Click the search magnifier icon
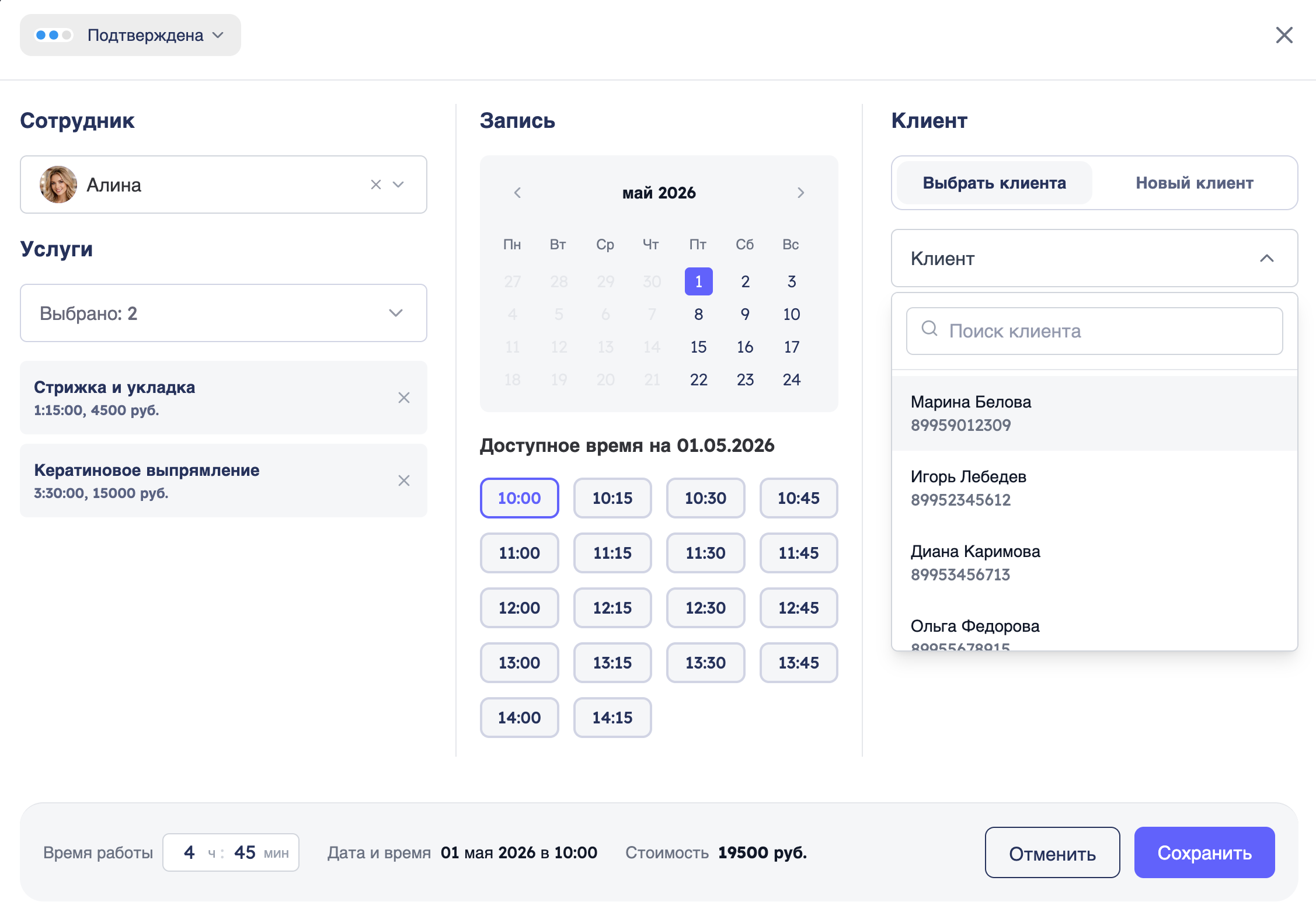 (929, 329)
